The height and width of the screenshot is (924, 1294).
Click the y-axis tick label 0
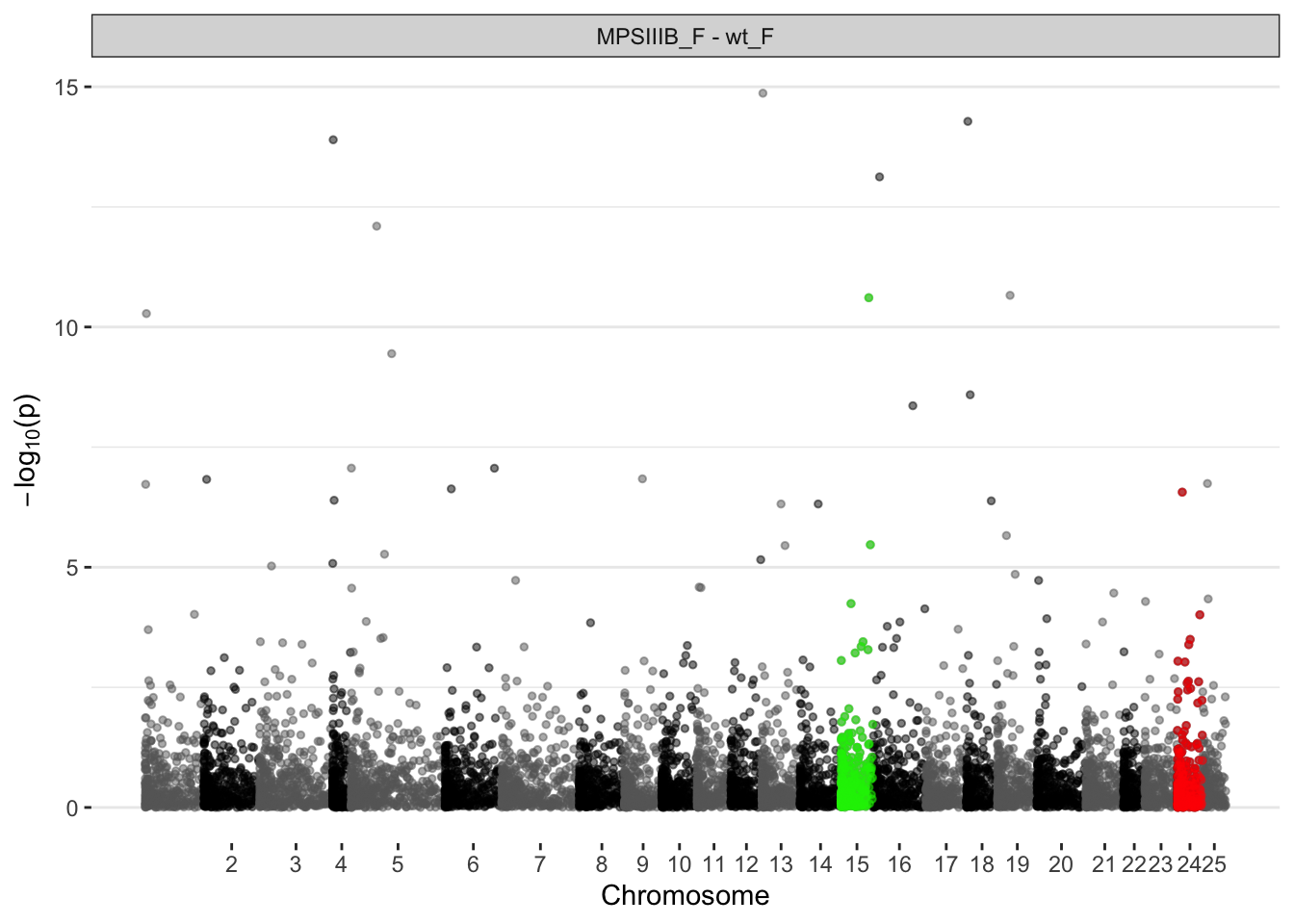[x=72, y=808]
